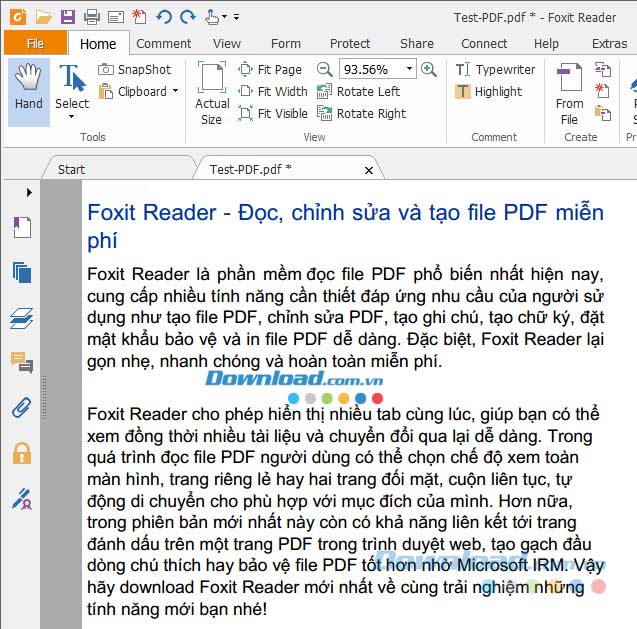
Task: Open the Form ribbon tab
Action: tap(286, 43)
